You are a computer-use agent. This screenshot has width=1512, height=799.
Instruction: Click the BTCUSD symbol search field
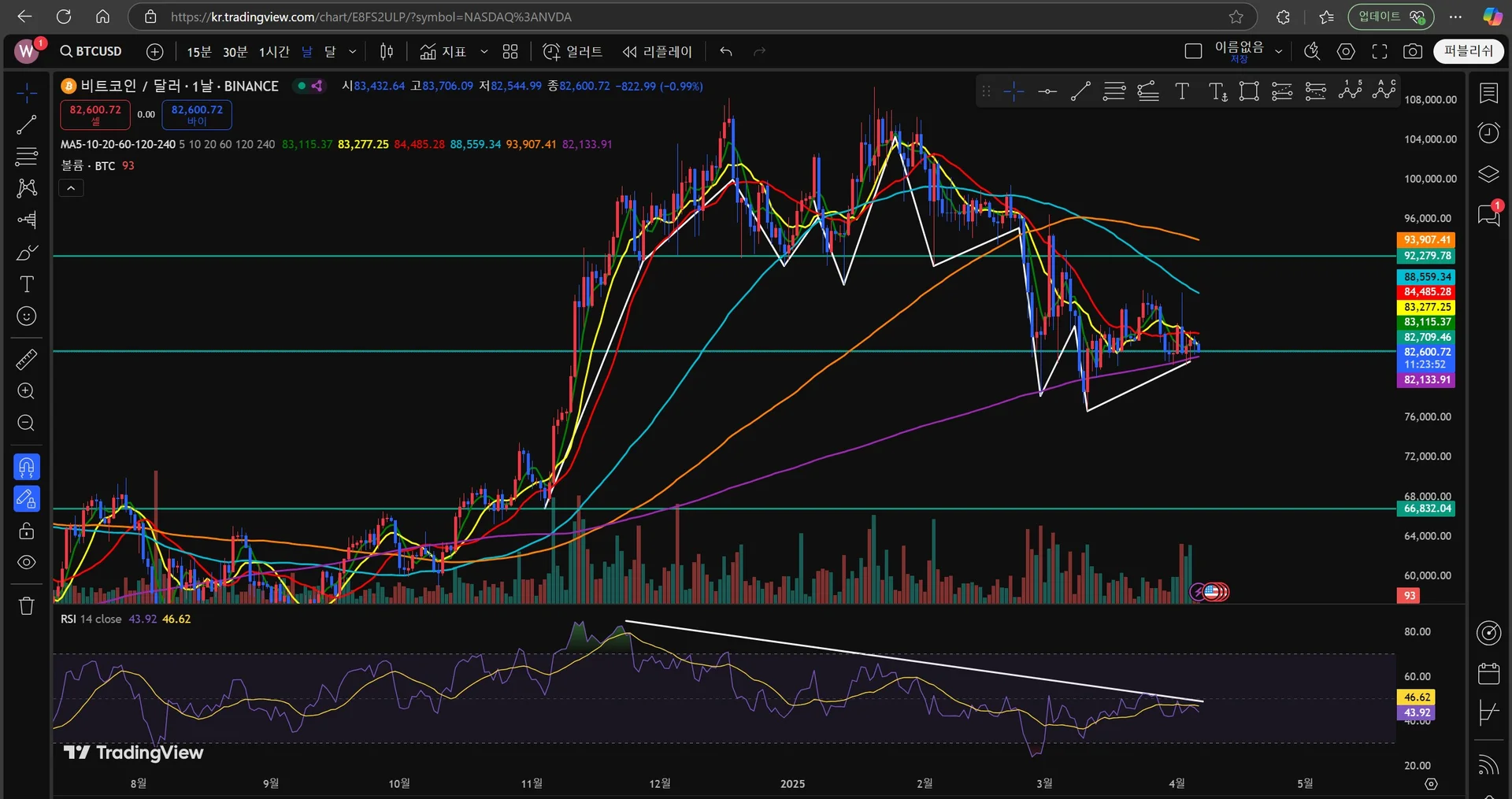tap(91, 52)
